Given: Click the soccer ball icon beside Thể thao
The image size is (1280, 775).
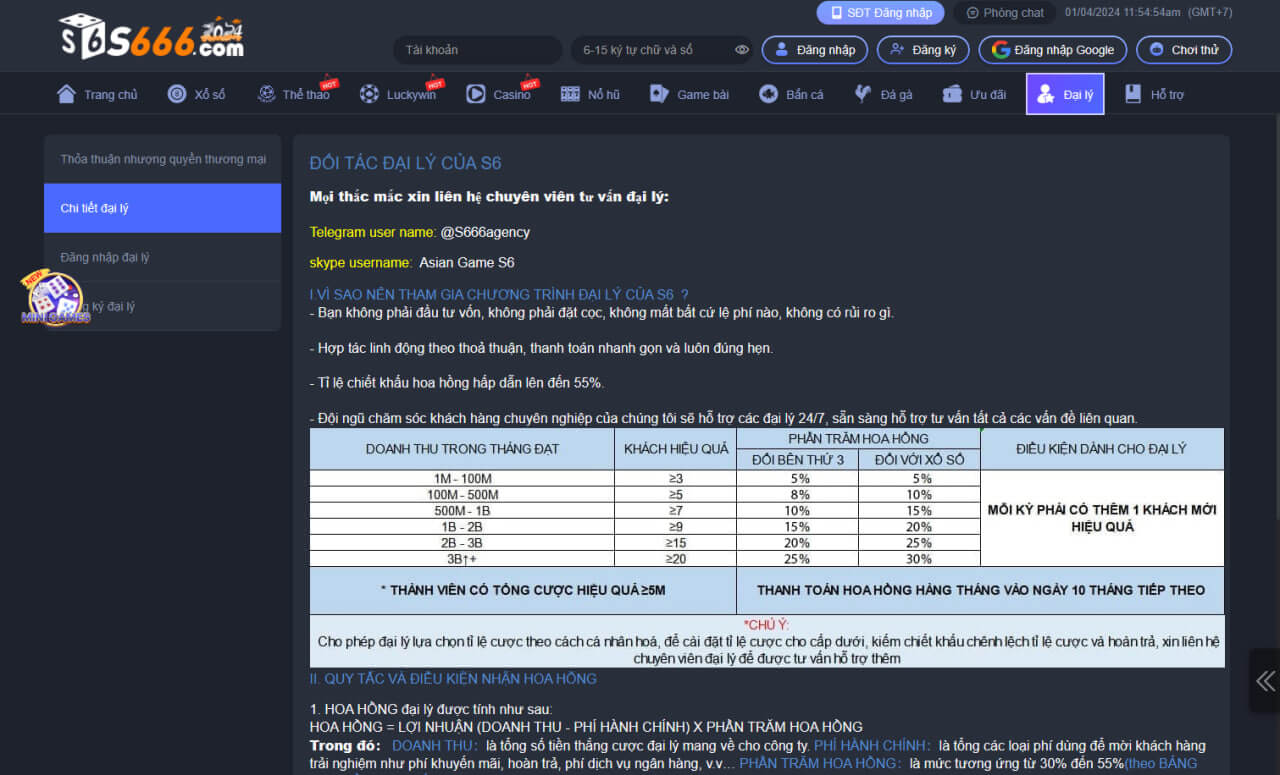Looking at the screenshot, I should pos(266,94).
